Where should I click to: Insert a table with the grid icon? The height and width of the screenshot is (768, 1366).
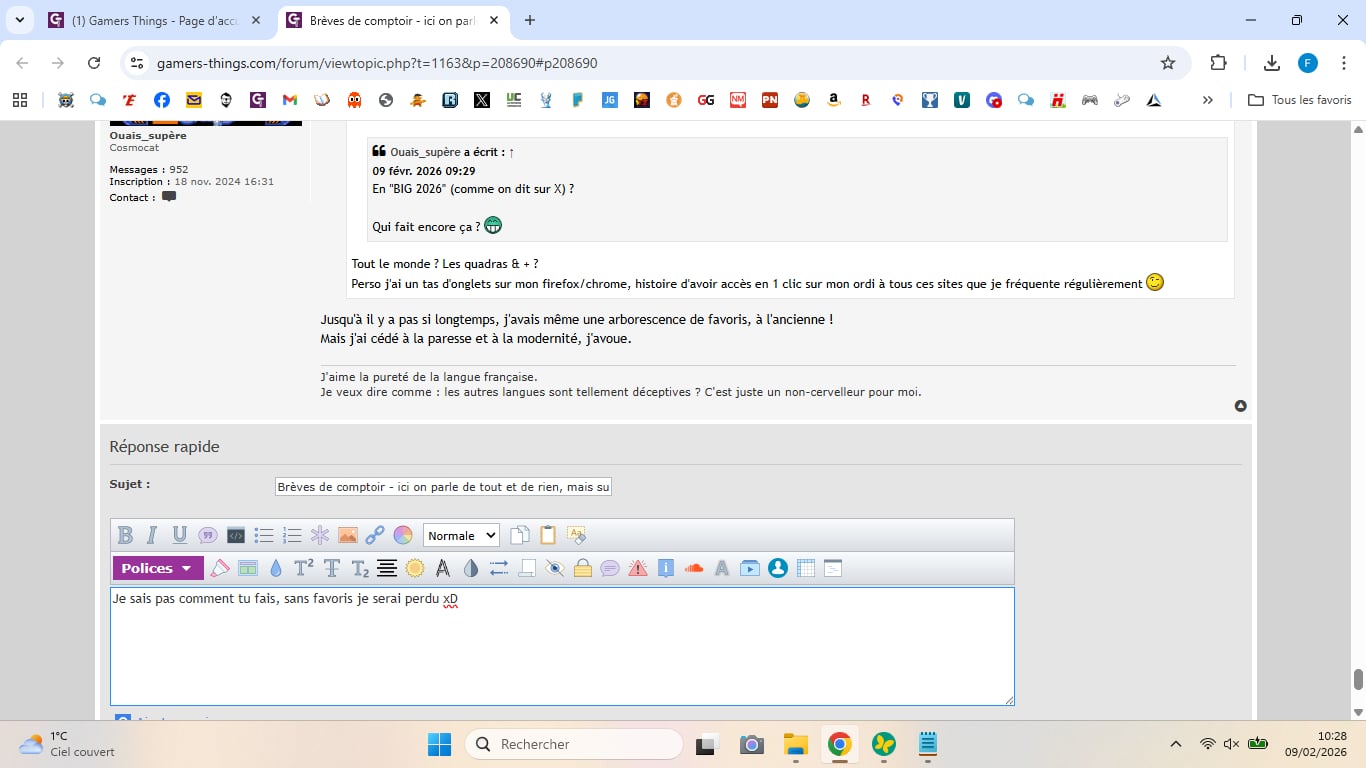point(806,568)
